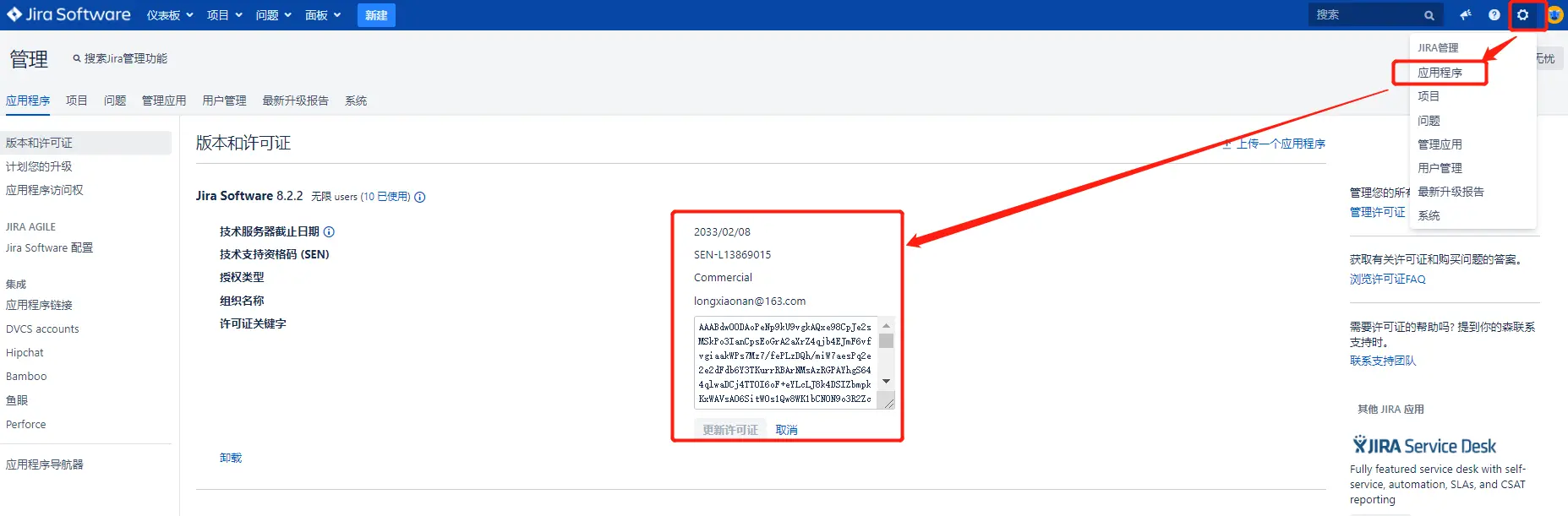Click info icon beside 技术服务器截止日期
The height and width of the screenshot is (516, 1568).
(x=329, y=231)
